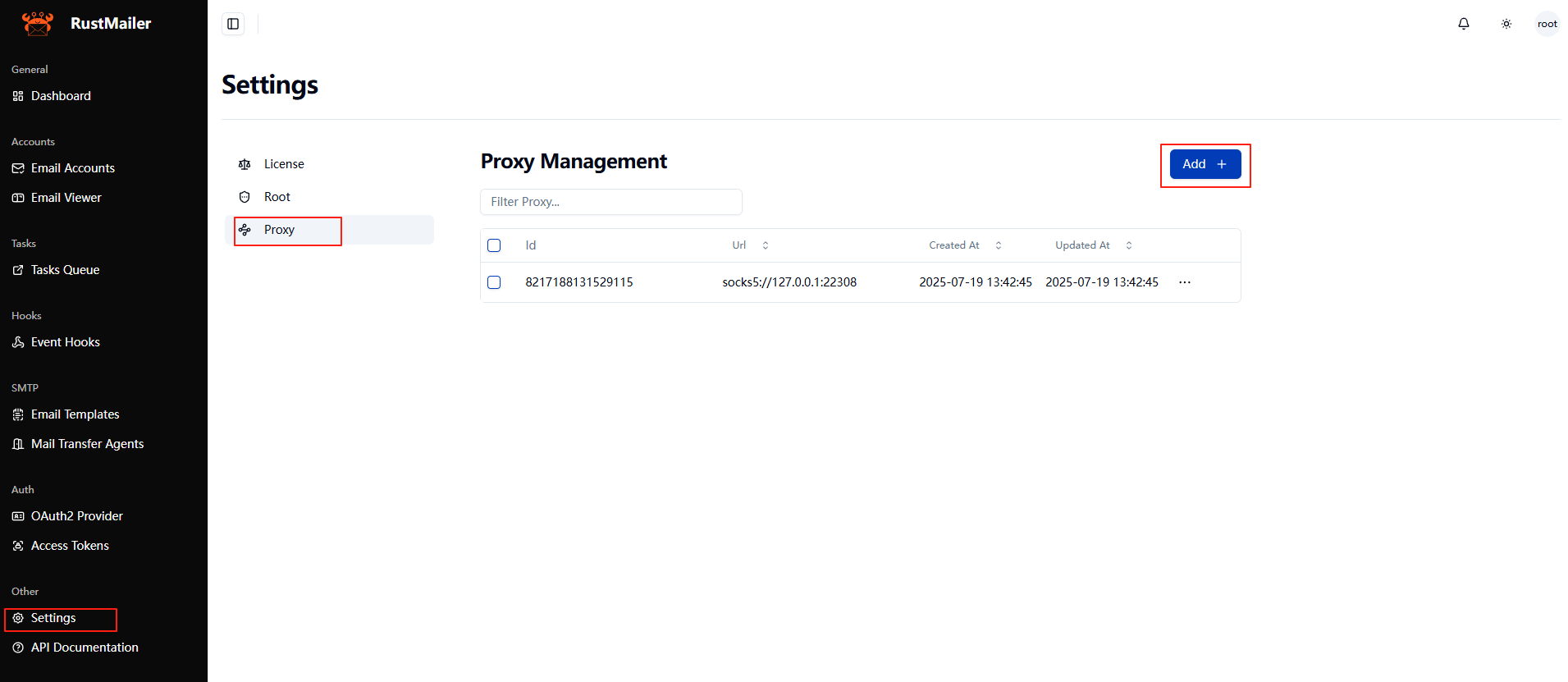
Task: Click the Proxy waypoints icon
Action: (x=245, y=230)
